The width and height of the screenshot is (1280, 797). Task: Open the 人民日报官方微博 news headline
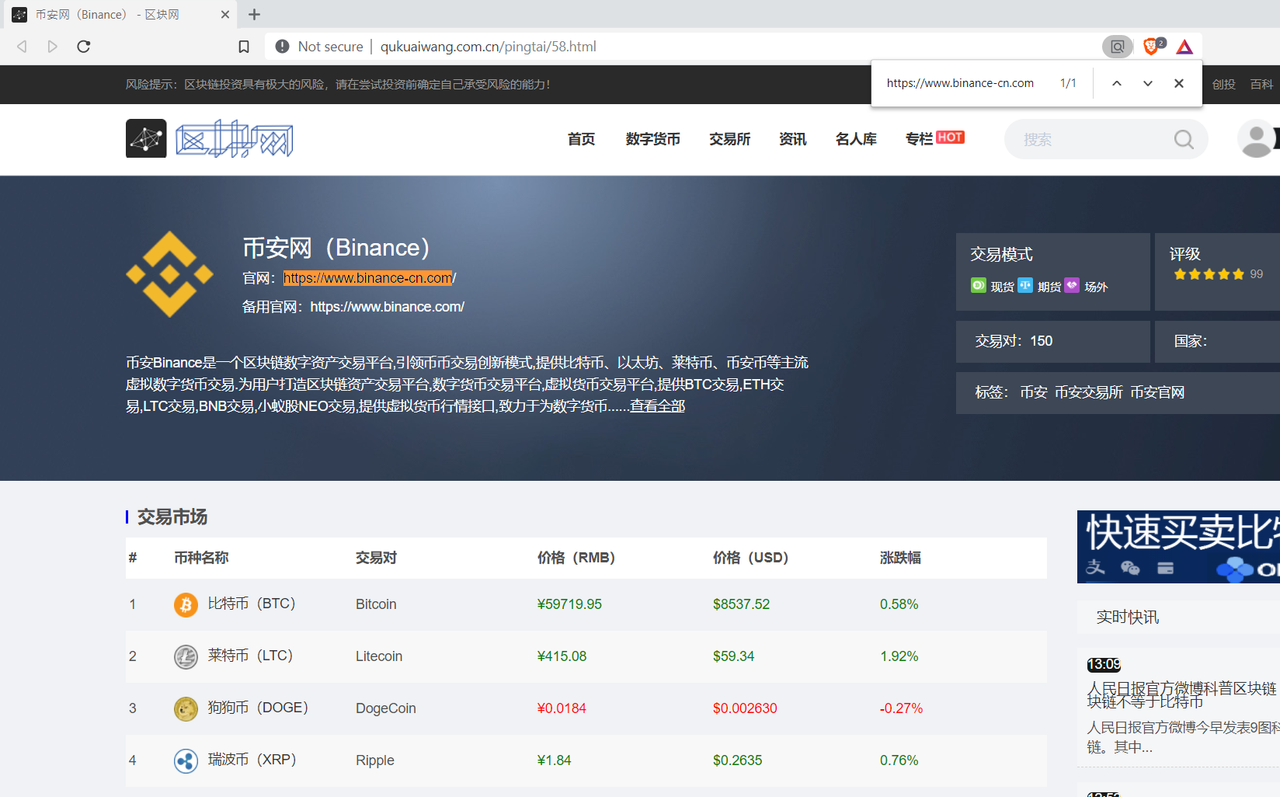pos(1183,696)
